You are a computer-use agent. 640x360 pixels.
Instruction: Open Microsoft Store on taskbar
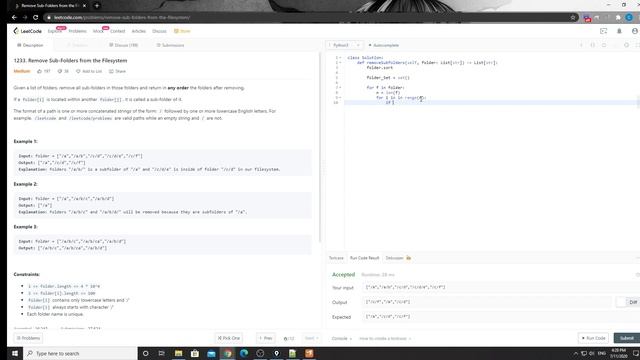[195, 353]
